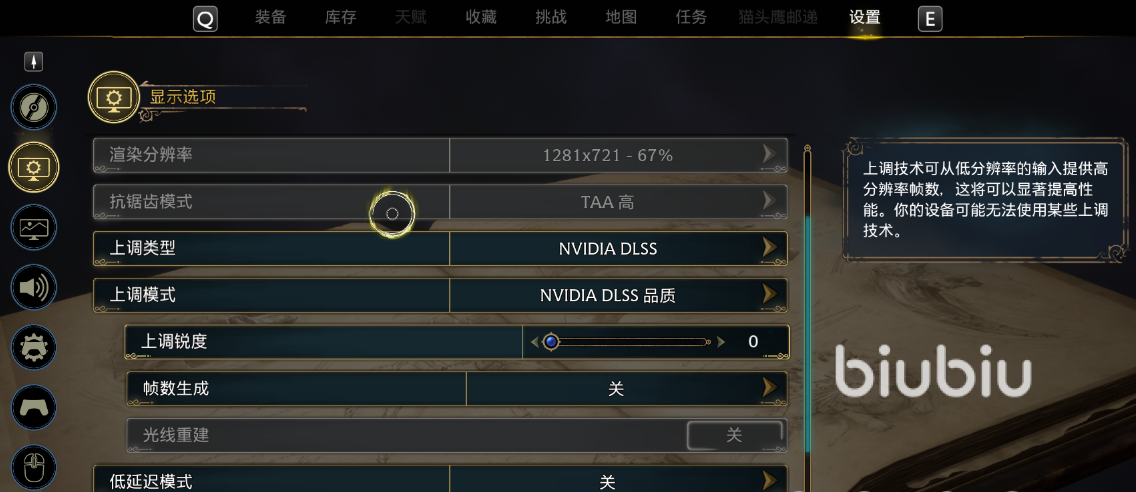
Task: Toggle the 光线重建 switch
Action: (x=734, y=435)
